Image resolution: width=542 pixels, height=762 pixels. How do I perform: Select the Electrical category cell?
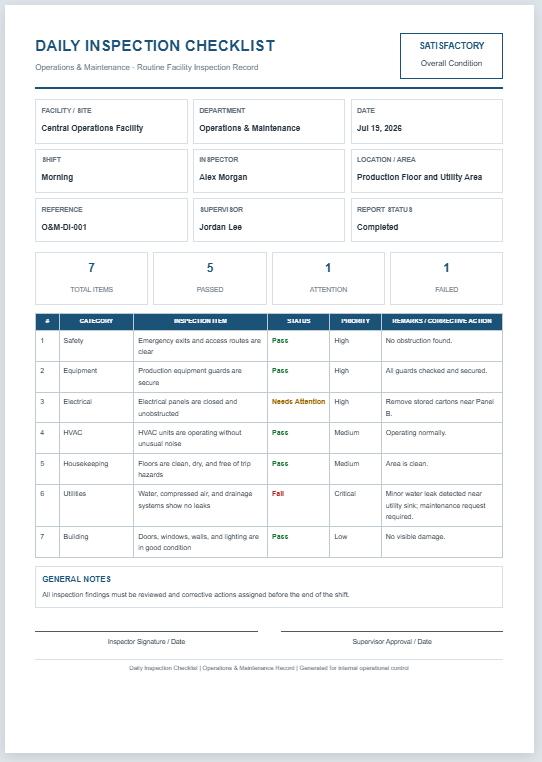pyautogui.click(x=96, y=407)
